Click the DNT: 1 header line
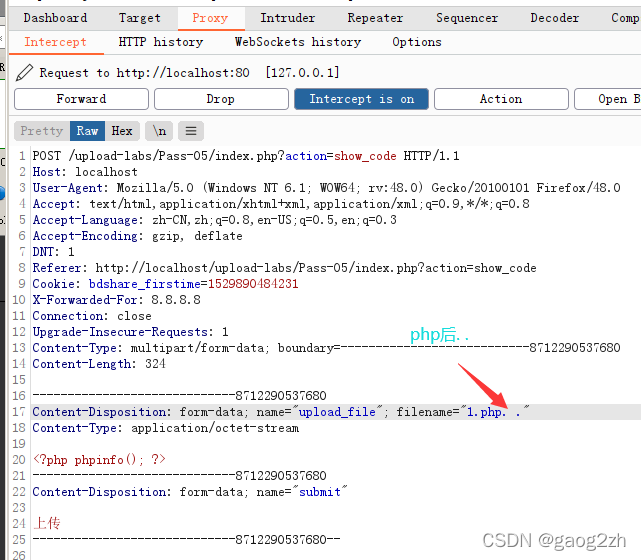 [x=54, y=252]
